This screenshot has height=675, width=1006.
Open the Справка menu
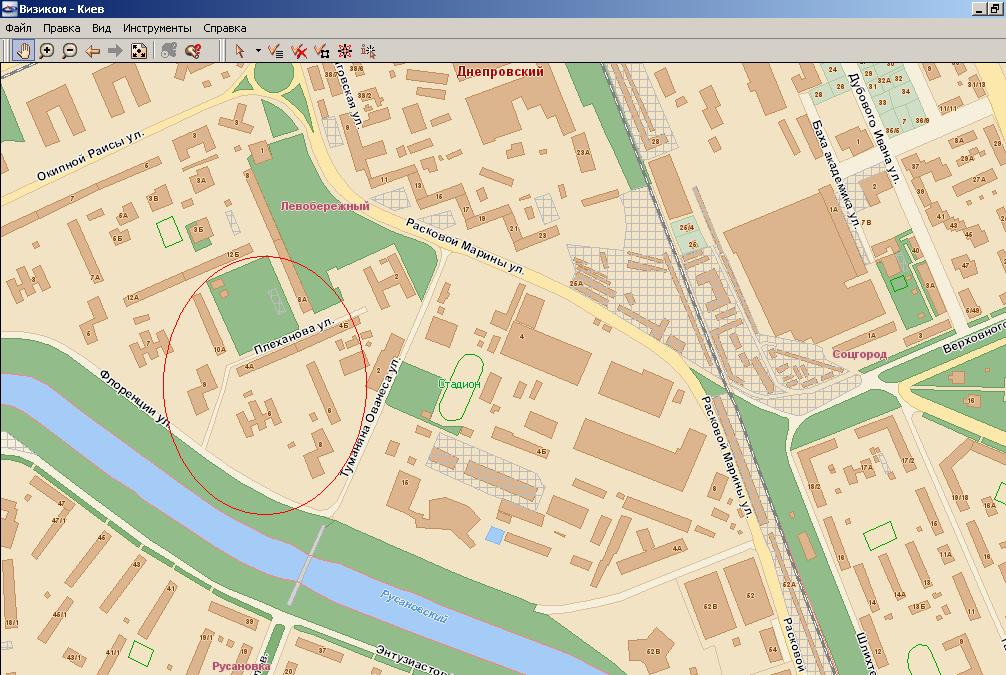tap(224, 29)
